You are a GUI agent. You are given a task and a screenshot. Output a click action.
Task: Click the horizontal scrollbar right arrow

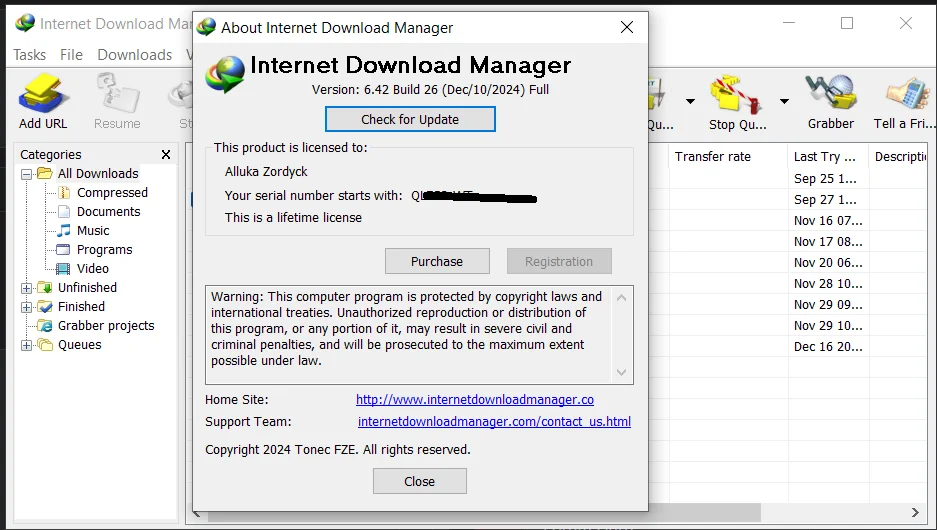(x=915, y=512)
